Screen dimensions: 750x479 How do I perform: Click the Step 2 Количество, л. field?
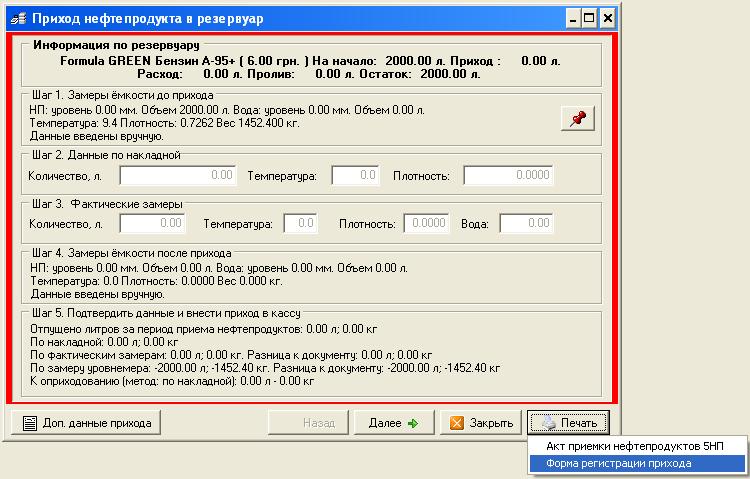click(x=177, y=175)
